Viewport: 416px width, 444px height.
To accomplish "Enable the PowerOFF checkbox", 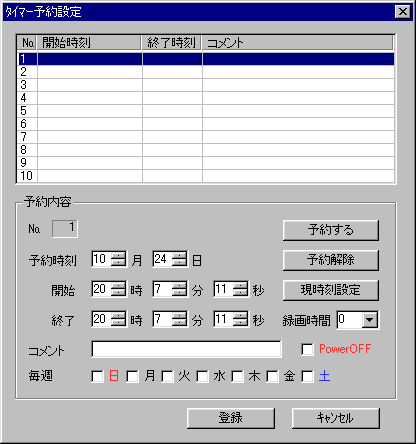I will click(307, 349).
